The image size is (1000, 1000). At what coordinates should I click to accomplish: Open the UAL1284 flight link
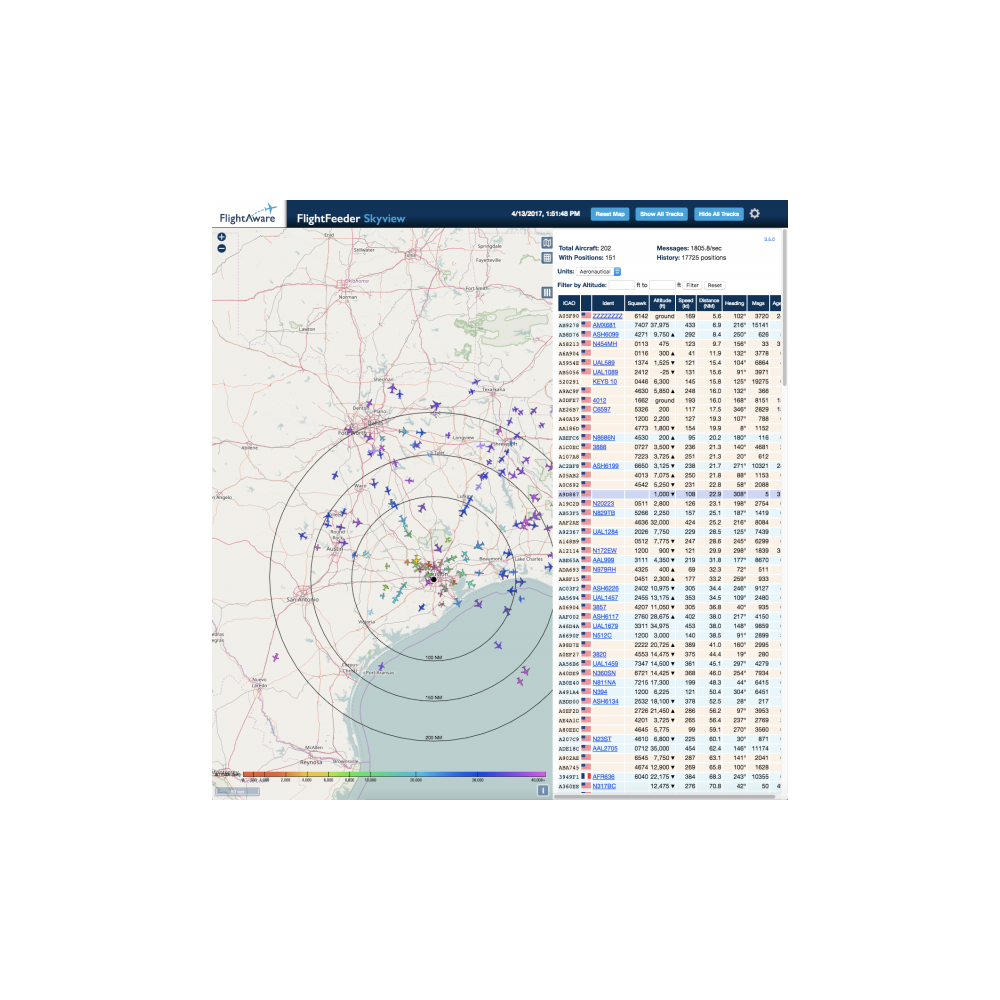[605, 532]
